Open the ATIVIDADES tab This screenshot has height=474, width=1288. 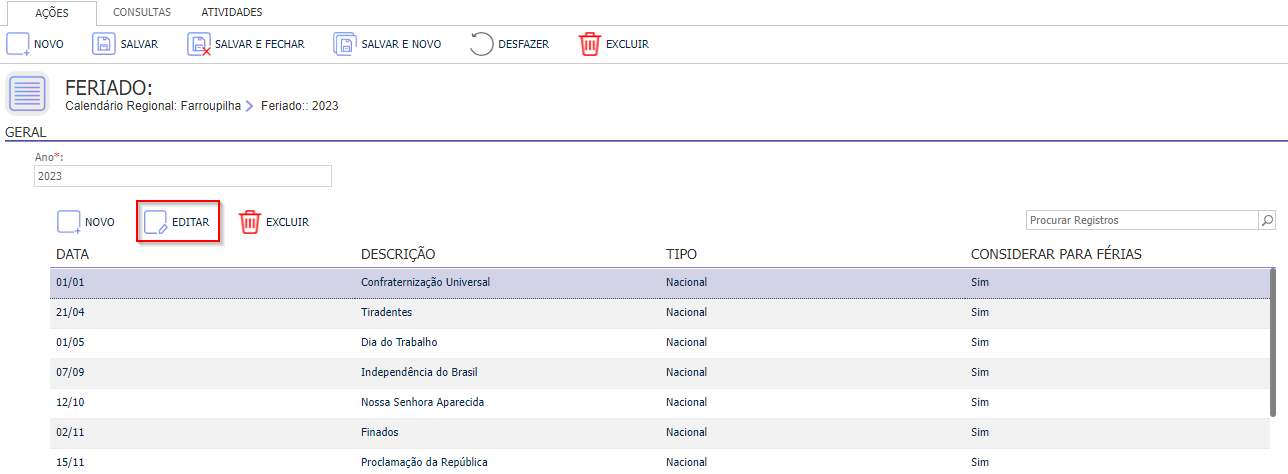click(x=232, y=12)
